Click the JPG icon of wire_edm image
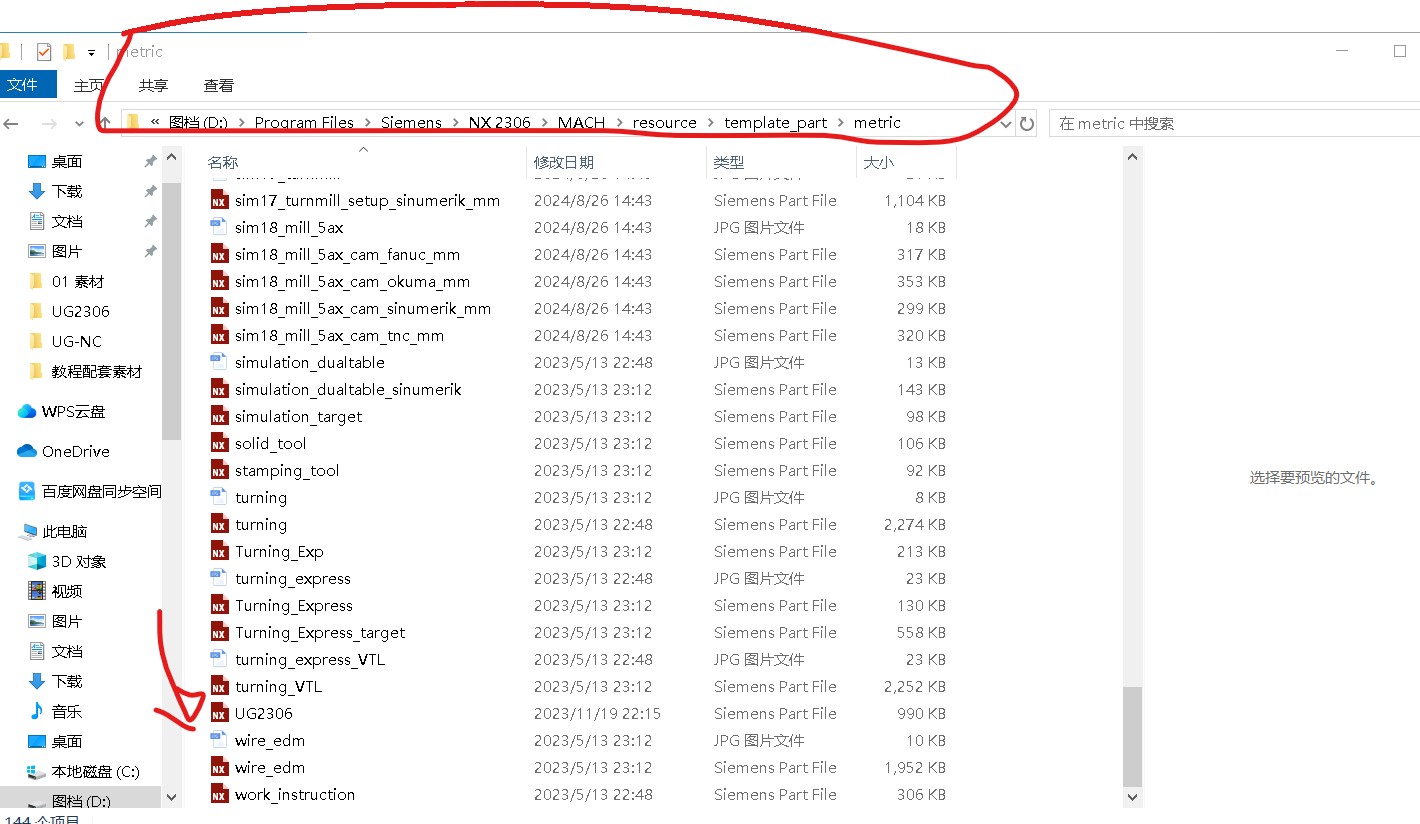 (x=219, y=740)
